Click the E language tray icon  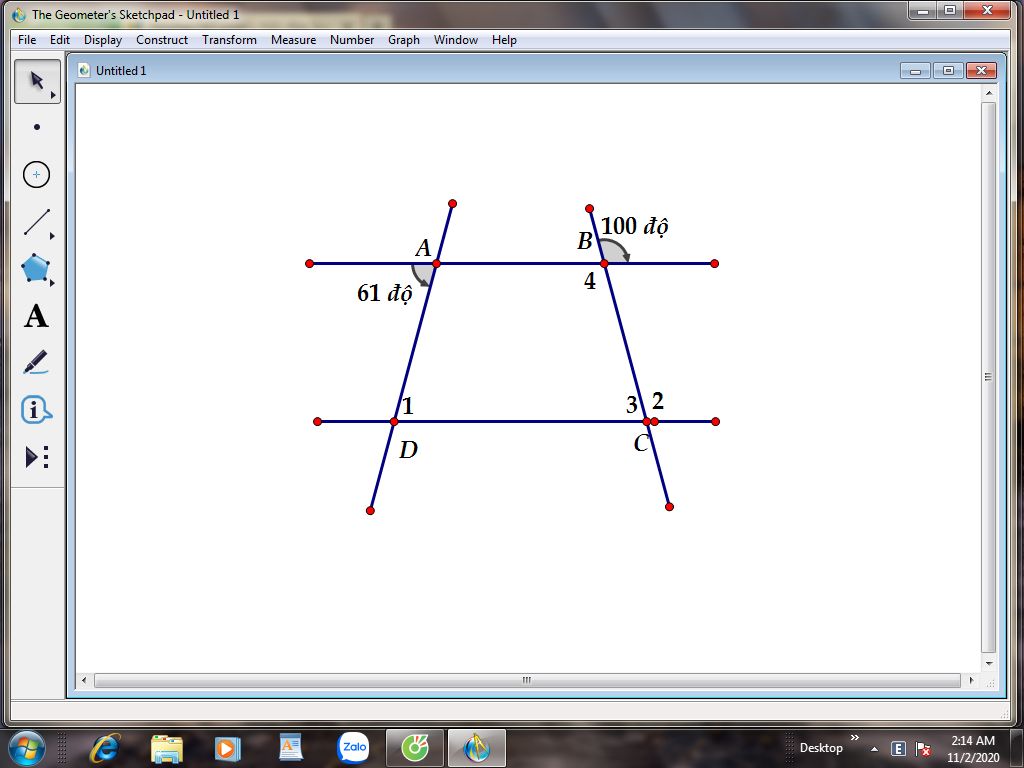pos(899,749)
